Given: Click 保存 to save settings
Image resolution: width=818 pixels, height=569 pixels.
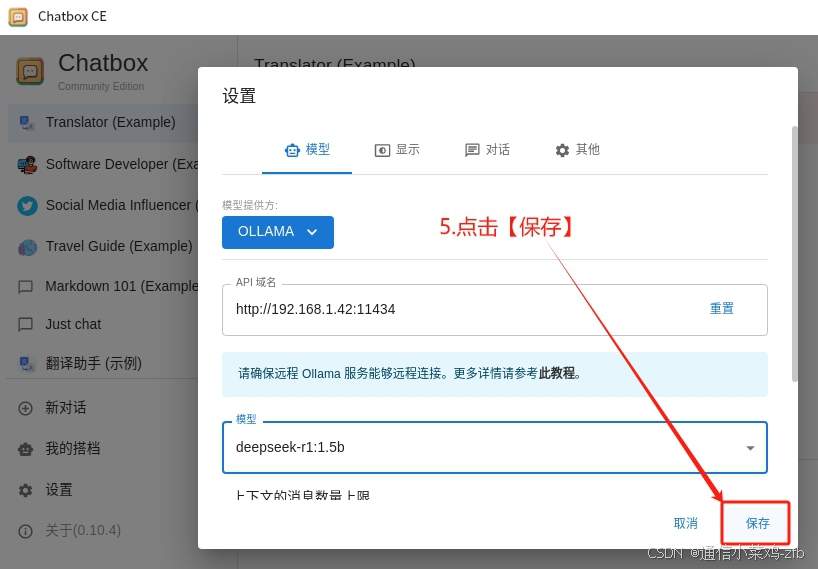Looking at the screenshot, I should [757, 523].
